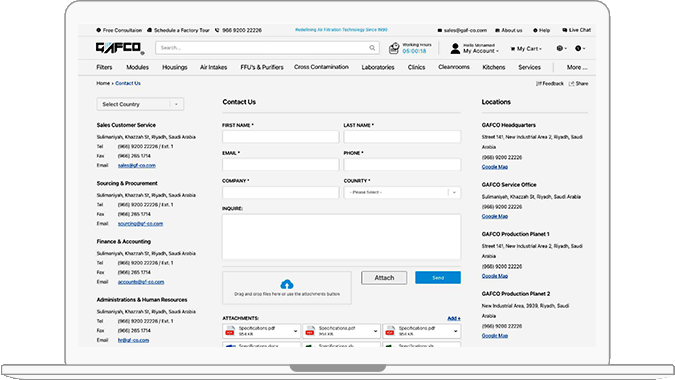The width and height of the screenshot is (675, 380).
Task: Focus the top Search field
Action: tap(267, 48)
